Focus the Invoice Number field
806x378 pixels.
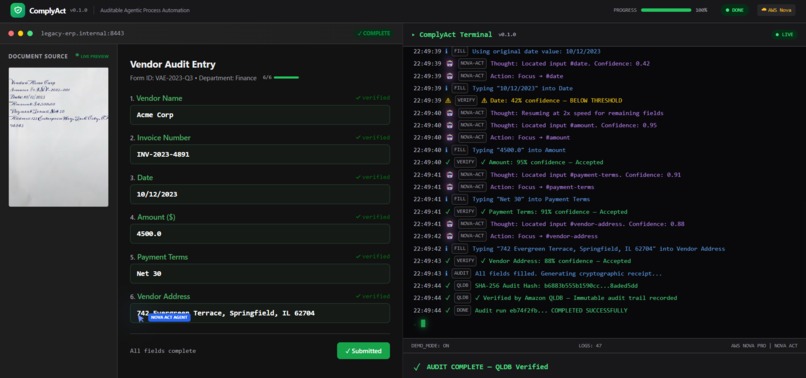coord(260,154)
